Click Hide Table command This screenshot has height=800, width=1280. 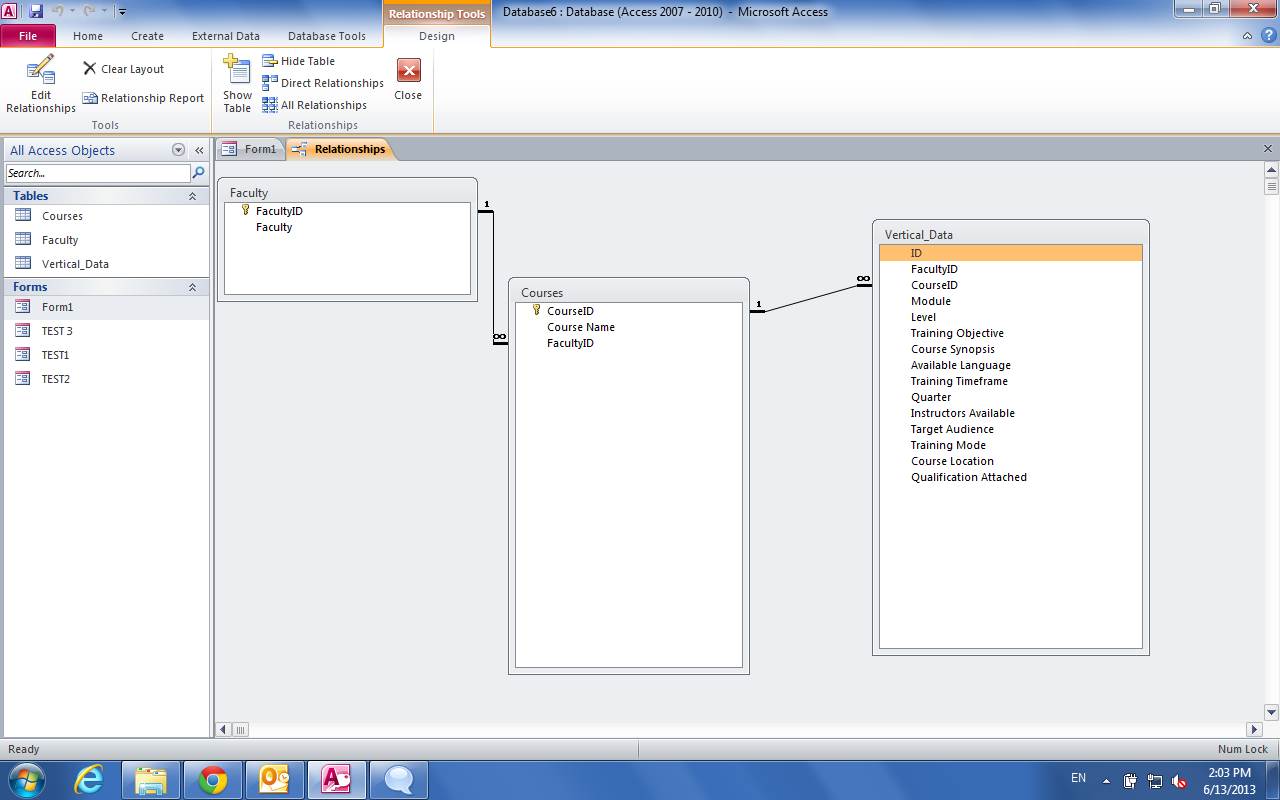point(298,61)
